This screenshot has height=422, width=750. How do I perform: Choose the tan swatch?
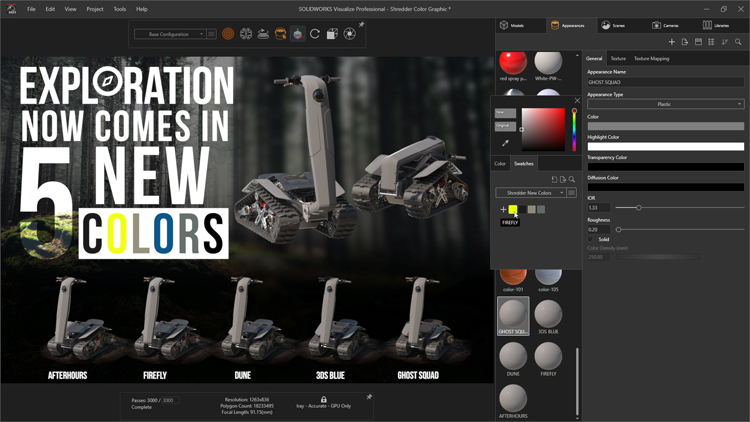531,209
